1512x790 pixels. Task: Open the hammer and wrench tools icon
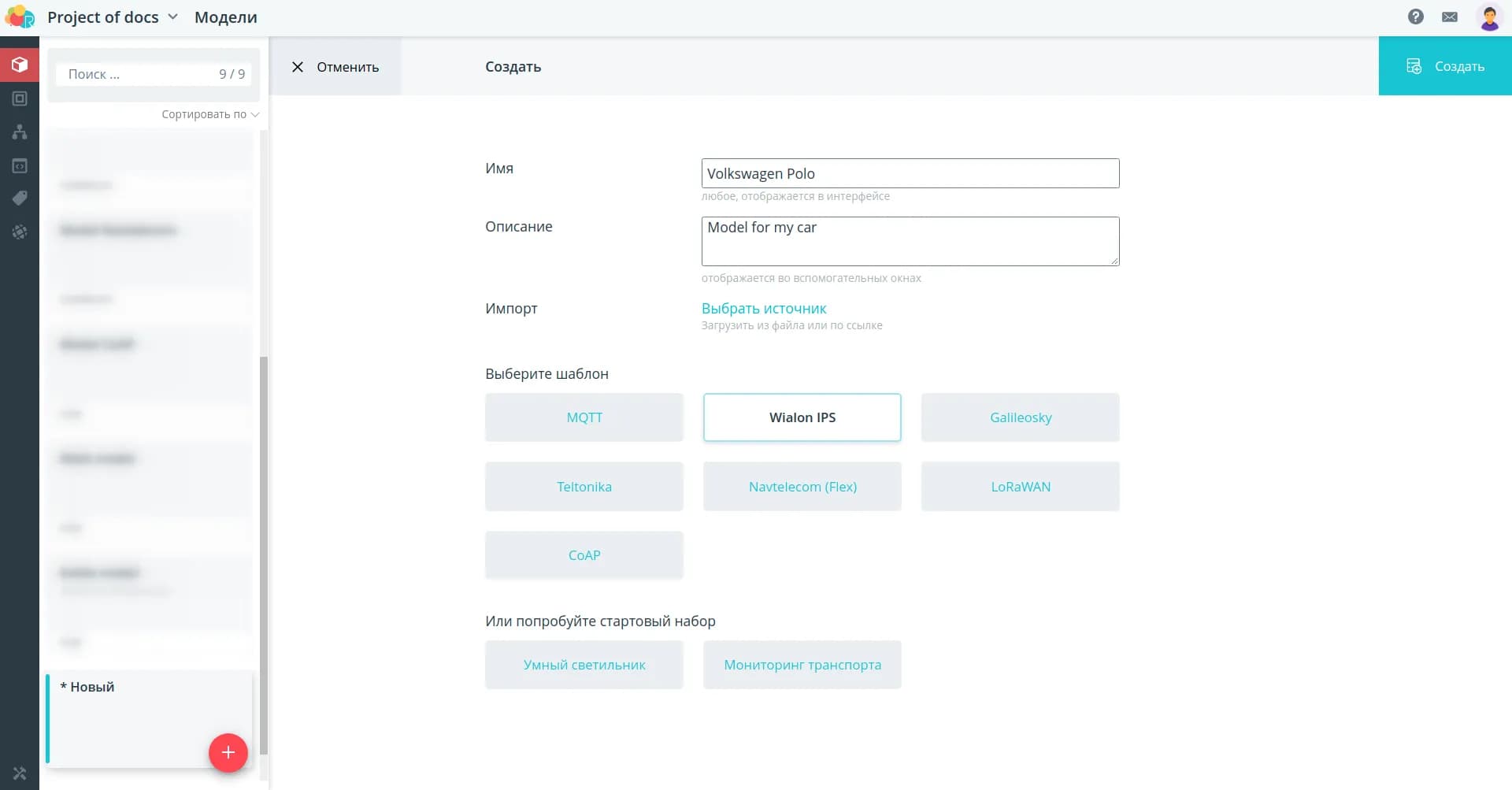pyautogui.click(x=20, y=773)
